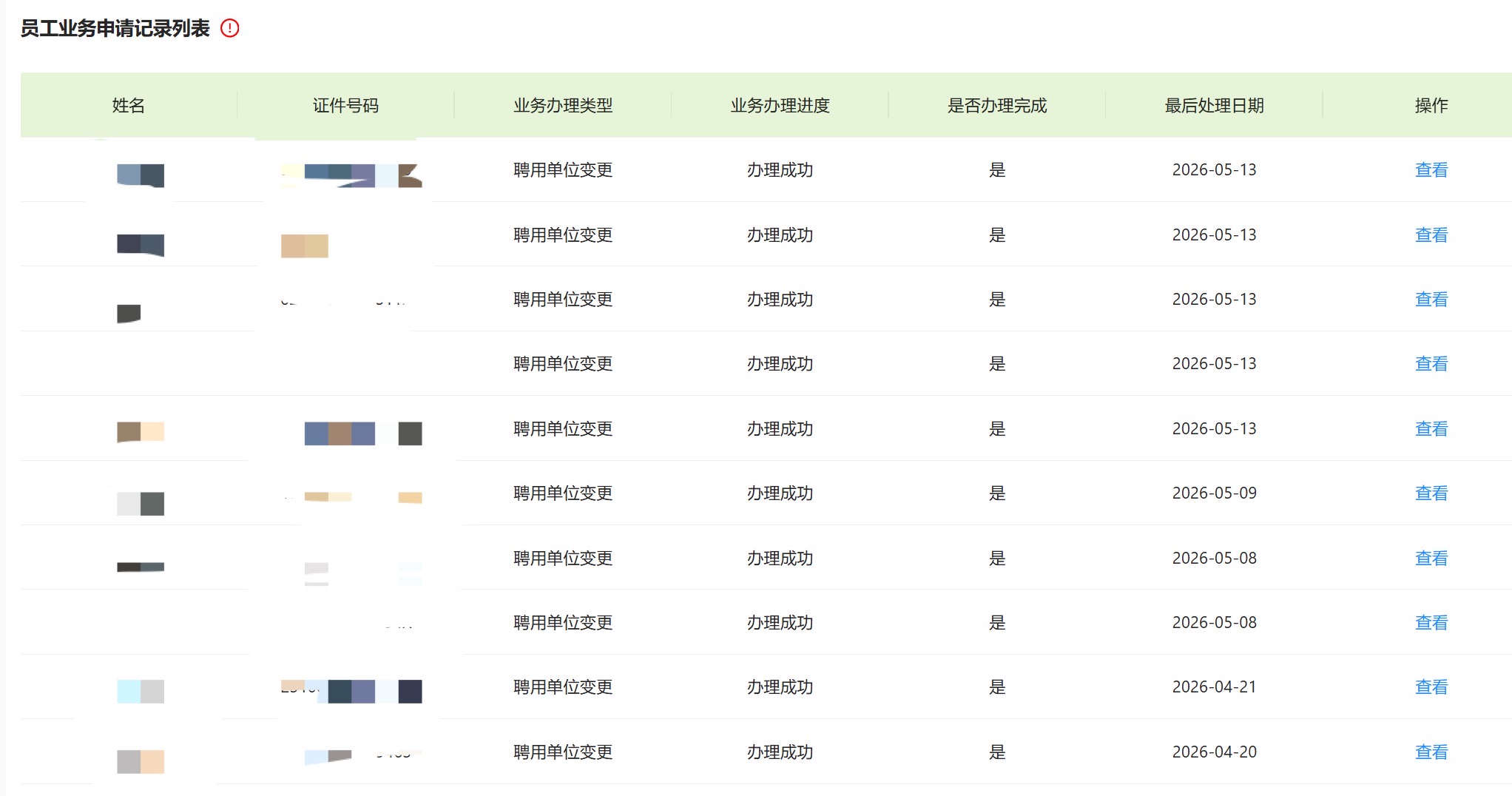Select the date cell 2026-05-09
Viewport: 1512px width, 796px height.
click(1214, 493)
